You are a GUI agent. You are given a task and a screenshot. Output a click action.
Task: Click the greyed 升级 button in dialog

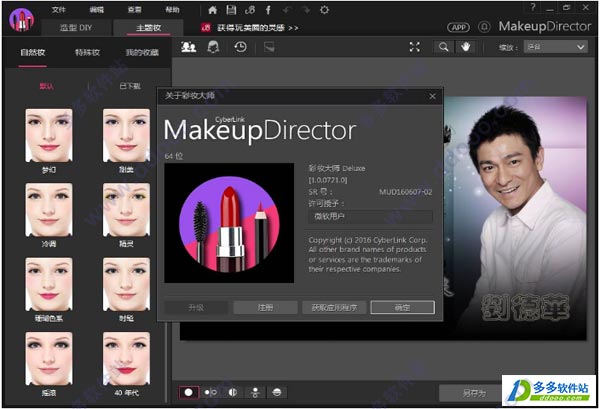point(196,307)
